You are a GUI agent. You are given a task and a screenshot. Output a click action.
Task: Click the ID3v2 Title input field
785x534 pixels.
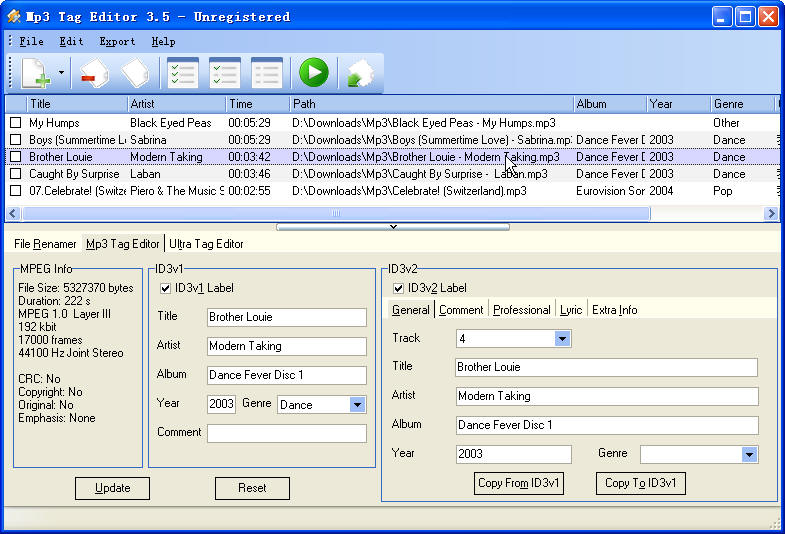coord(606,367)
